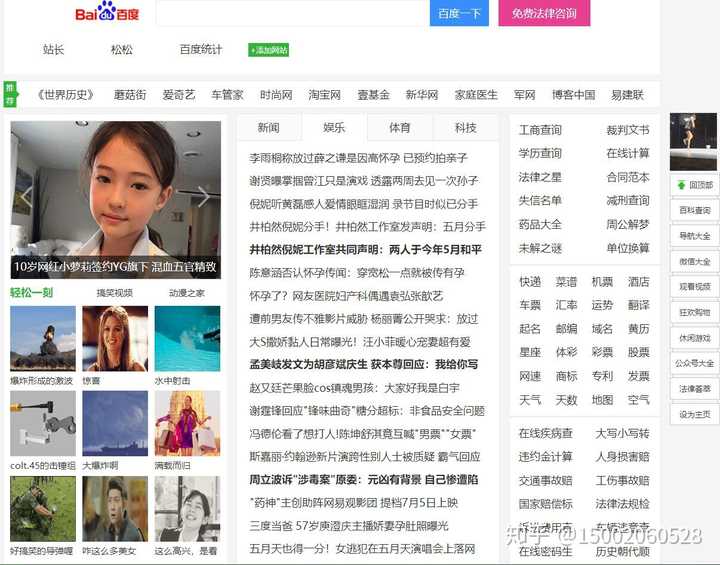The image size is (720, 565).
Task: Open the headline starting 三度当爸 57岁庾澄庆
Action: (x=349, y=525)
